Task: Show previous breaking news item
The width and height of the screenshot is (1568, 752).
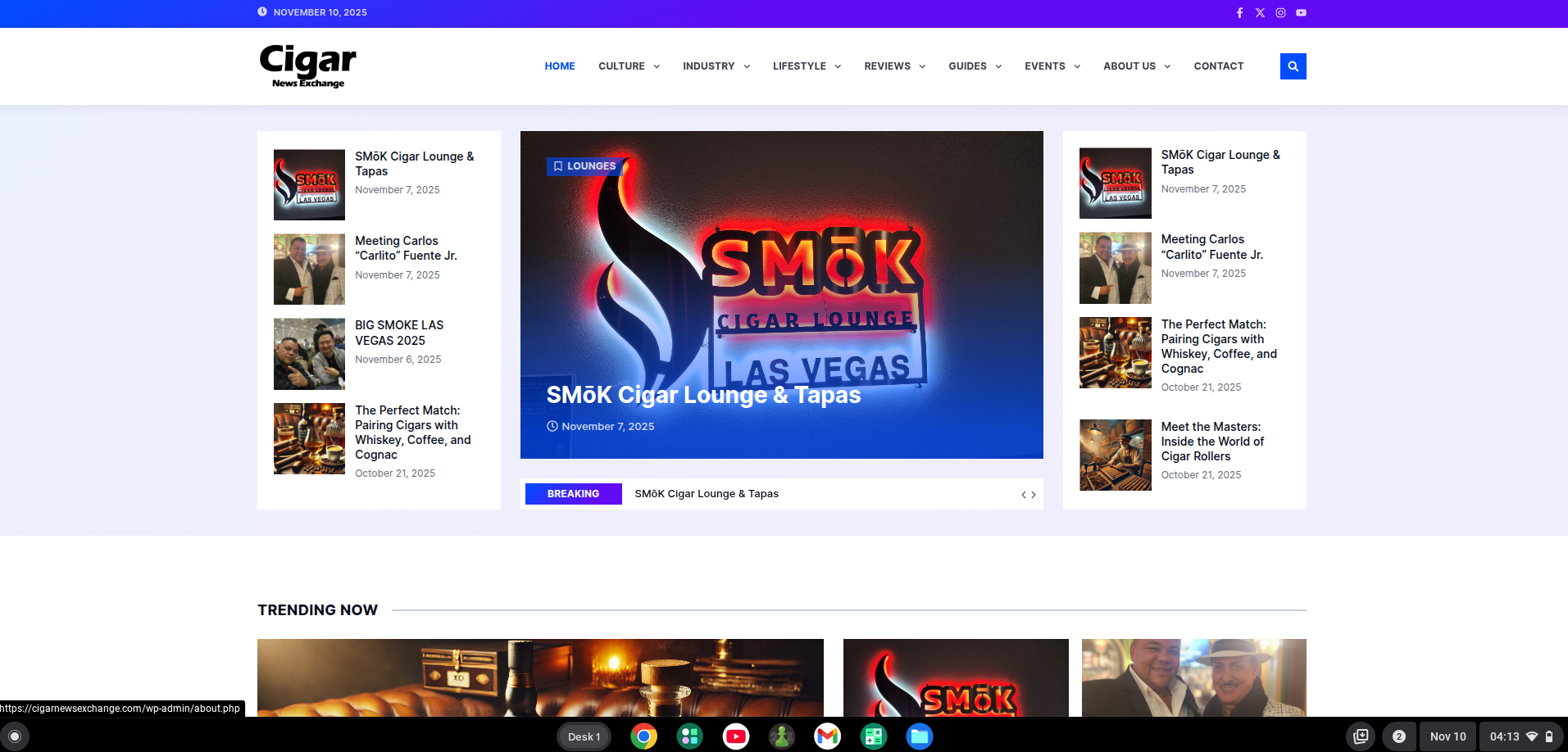Action: click(1023, 495)
